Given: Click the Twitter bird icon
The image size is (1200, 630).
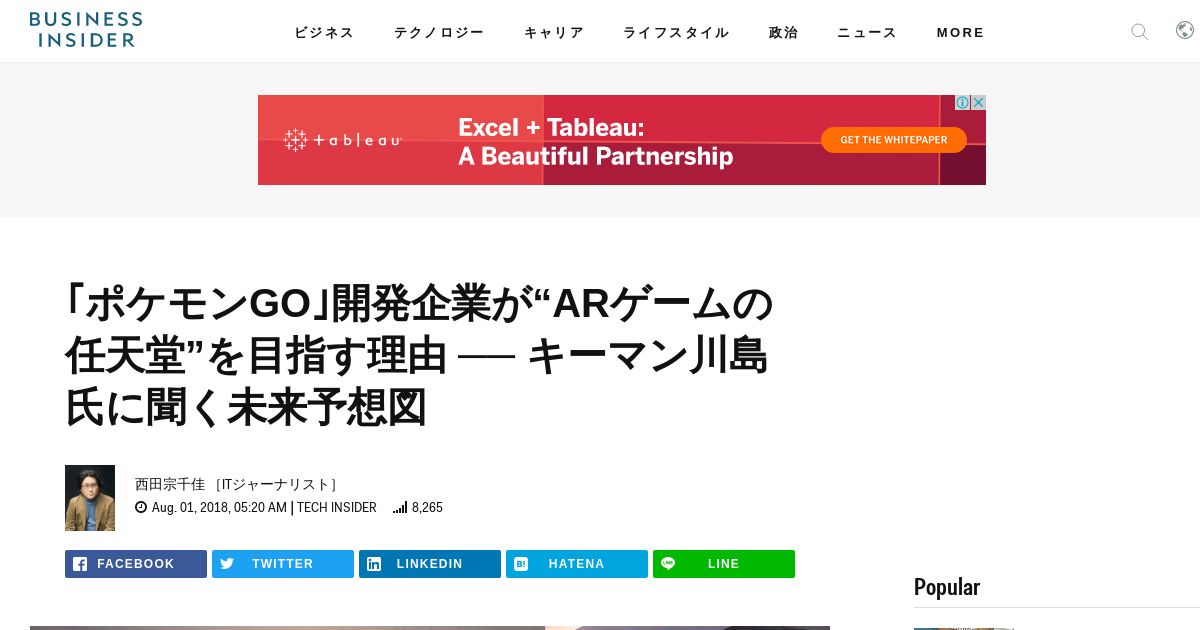Looking at the screenshot, I should [227, 564].
